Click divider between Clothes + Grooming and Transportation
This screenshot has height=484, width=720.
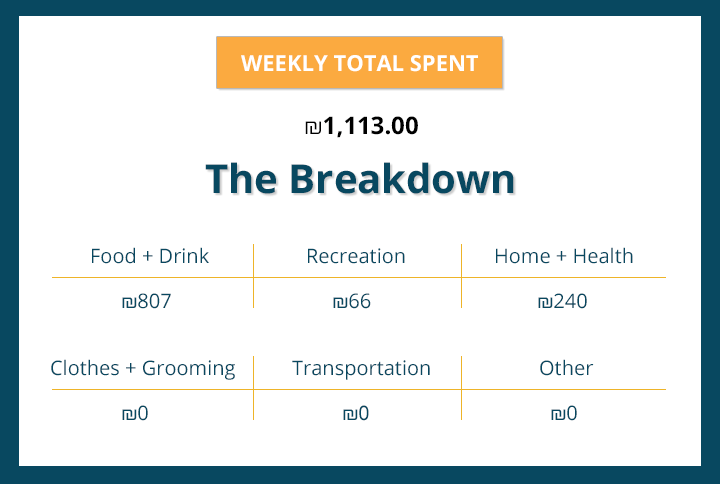coord(253,387)
